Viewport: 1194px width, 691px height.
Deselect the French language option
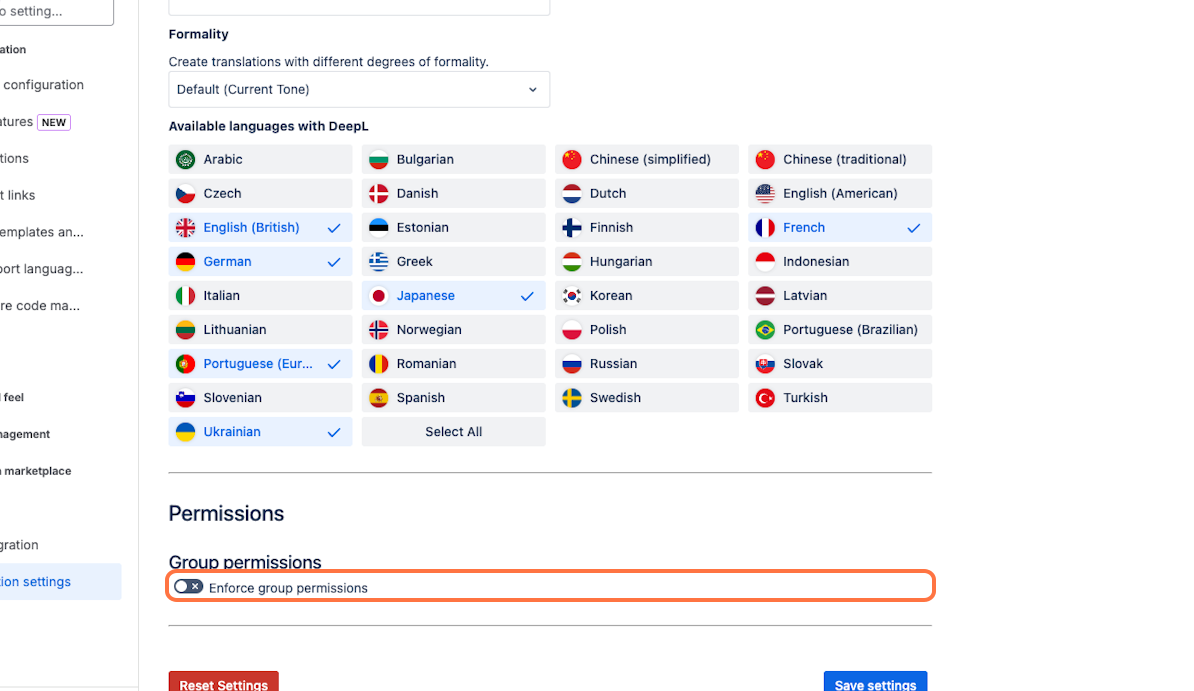pyautogui.click(x=839, y=228)
